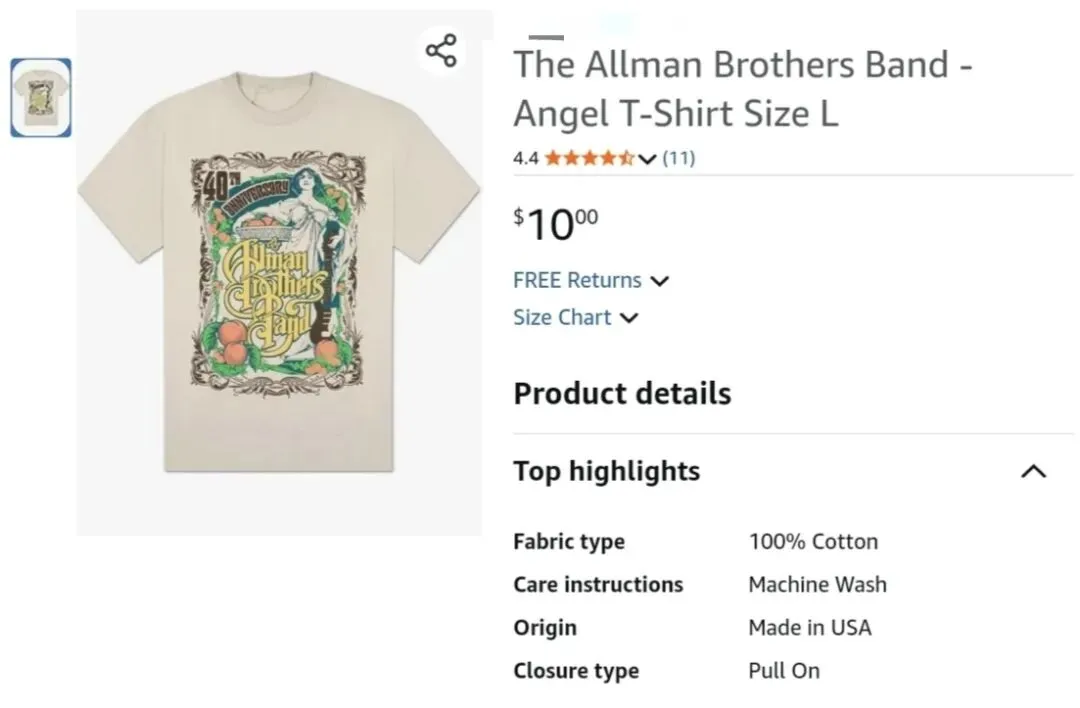Open the 11 customer reviews link
This screenshot has width=1080, height=708.
point(678,158)
